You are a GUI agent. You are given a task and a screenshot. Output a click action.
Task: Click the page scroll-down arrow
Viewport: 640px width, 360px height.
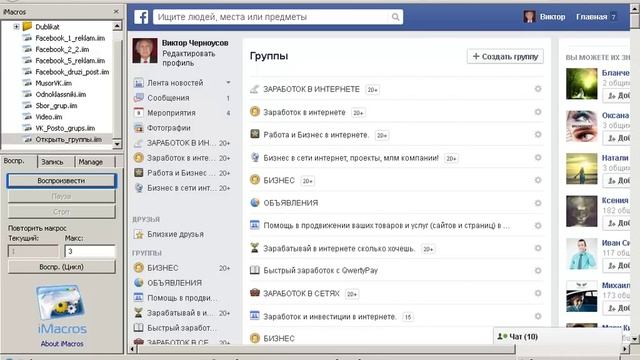tap(635, 338)
